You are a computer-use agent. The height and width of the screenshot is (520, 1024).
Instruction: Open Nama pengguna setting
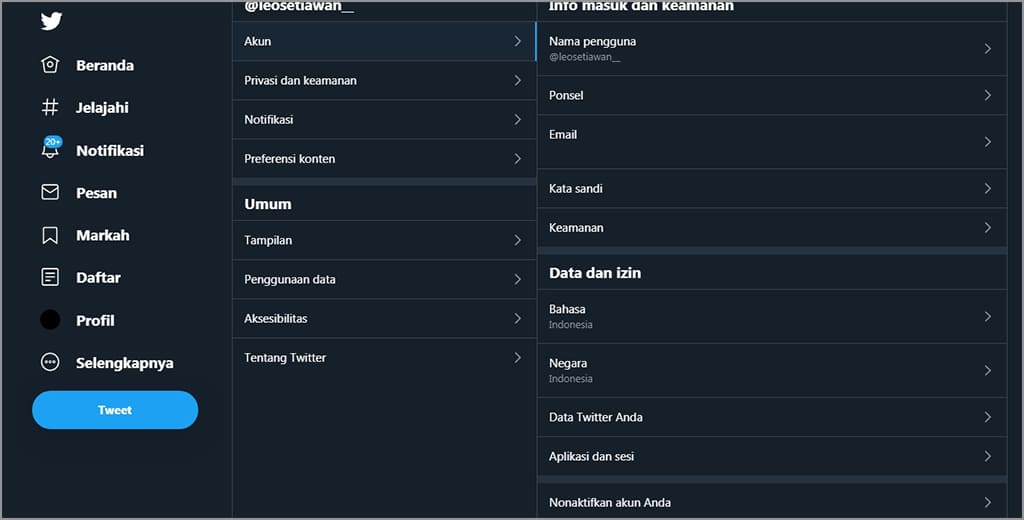772,48
